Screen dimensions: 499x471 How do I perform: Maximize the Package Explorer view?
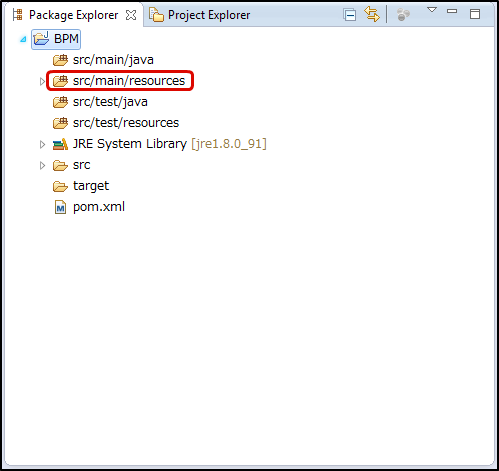click(x=475, y=14)
